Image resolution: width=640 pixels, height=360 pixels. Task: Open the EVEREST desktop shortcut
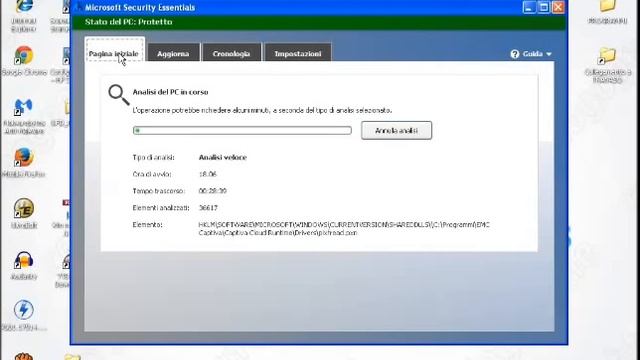point(24,213)
